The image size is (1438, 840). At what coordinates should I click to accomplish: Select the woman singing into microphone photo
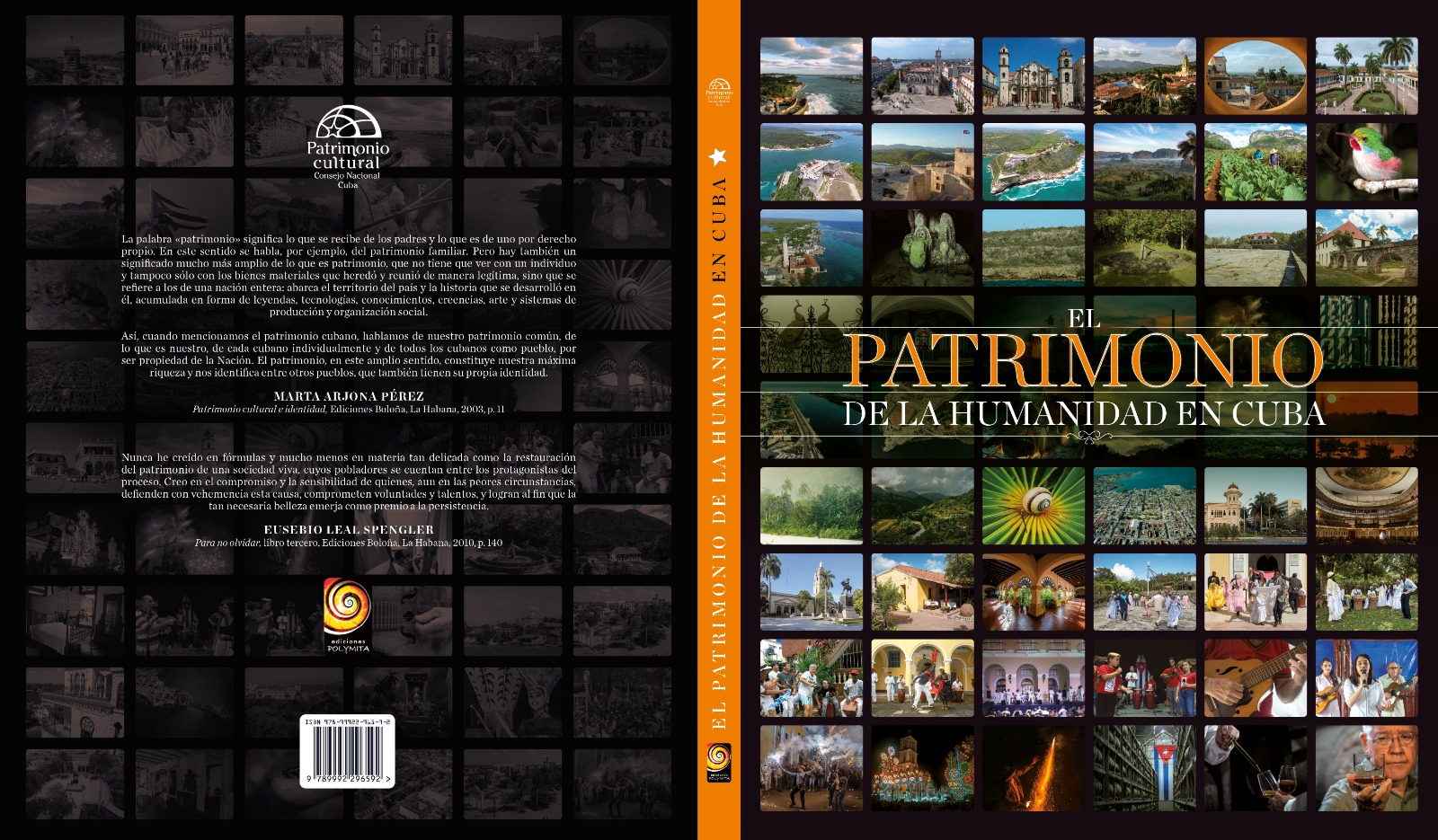1366,678
